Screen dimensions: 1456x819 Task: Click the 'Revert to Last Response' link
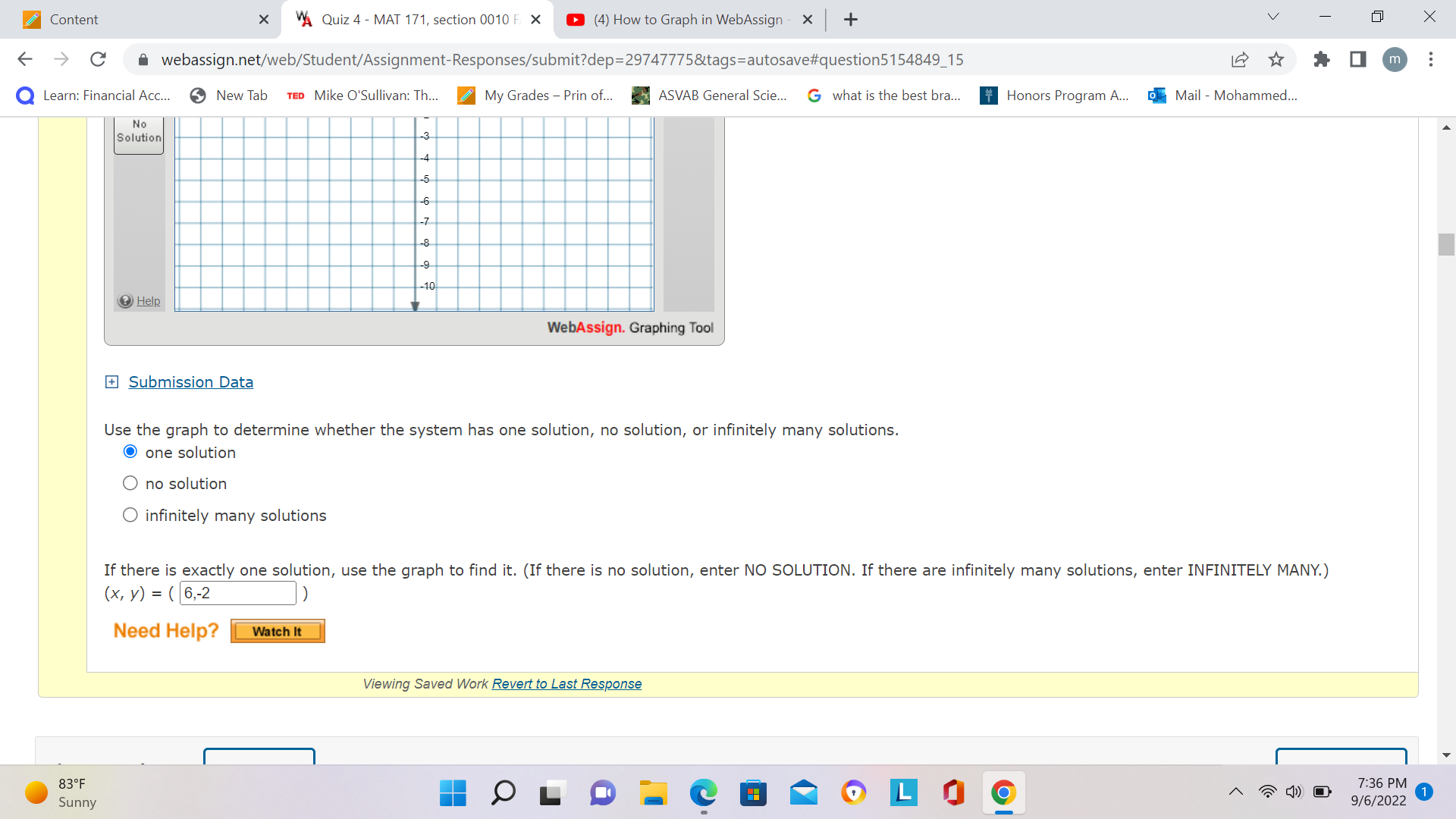coord(566,683)
